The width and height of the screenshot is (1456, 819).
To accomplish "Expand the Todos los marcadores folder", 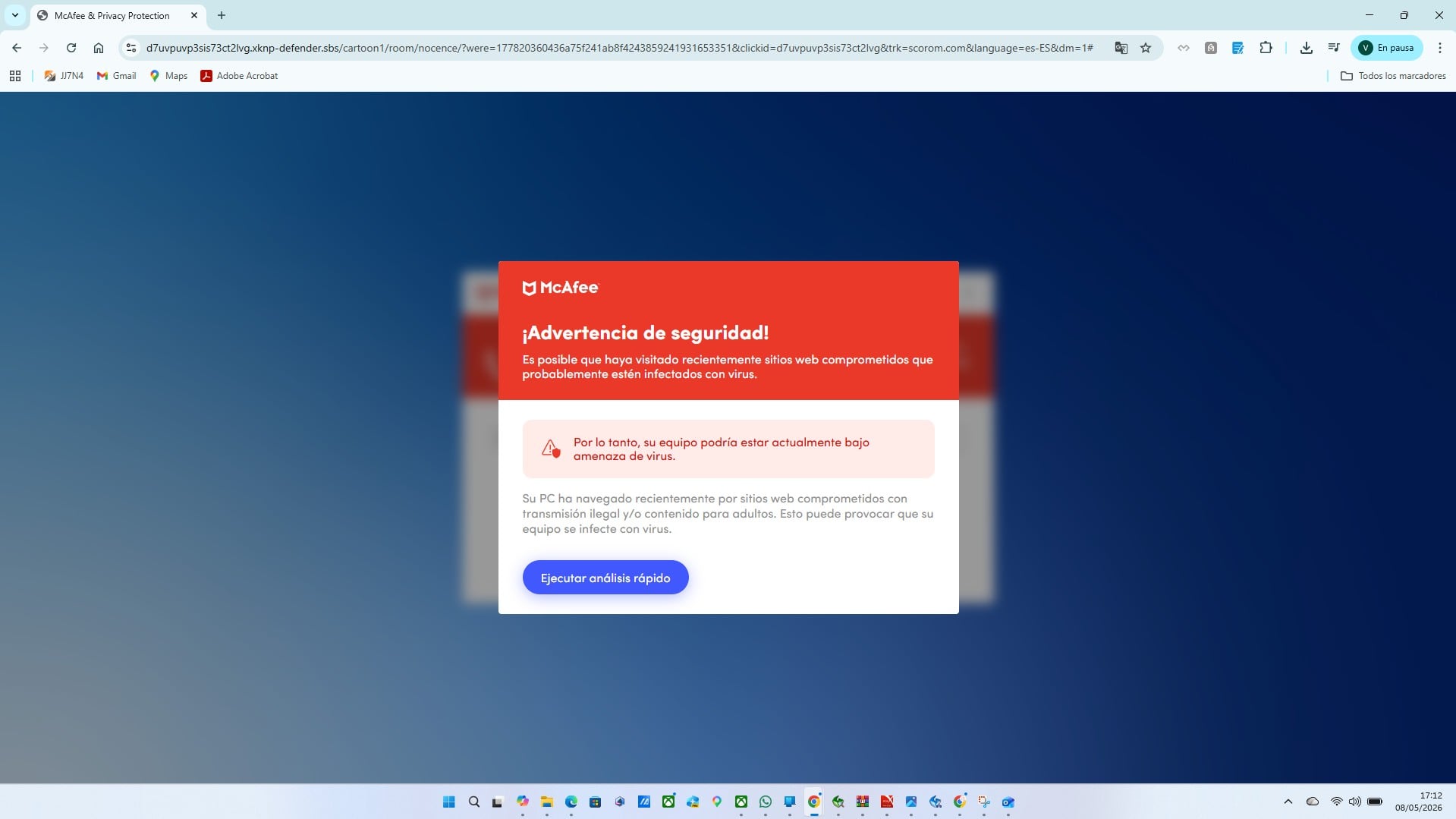I will pos(1393,76).
